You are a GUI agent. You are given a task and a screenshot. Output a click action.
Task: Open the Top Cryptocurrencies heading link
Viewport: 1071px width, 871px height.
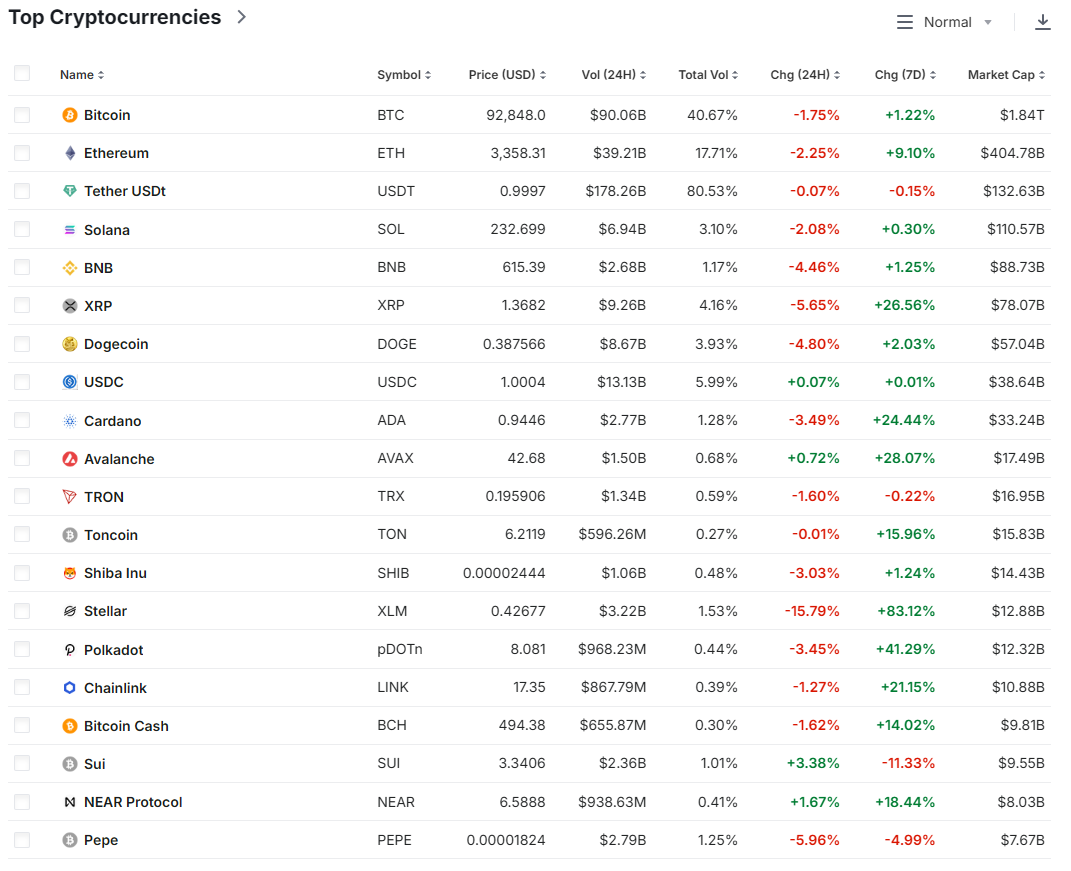tap(115, 17)
